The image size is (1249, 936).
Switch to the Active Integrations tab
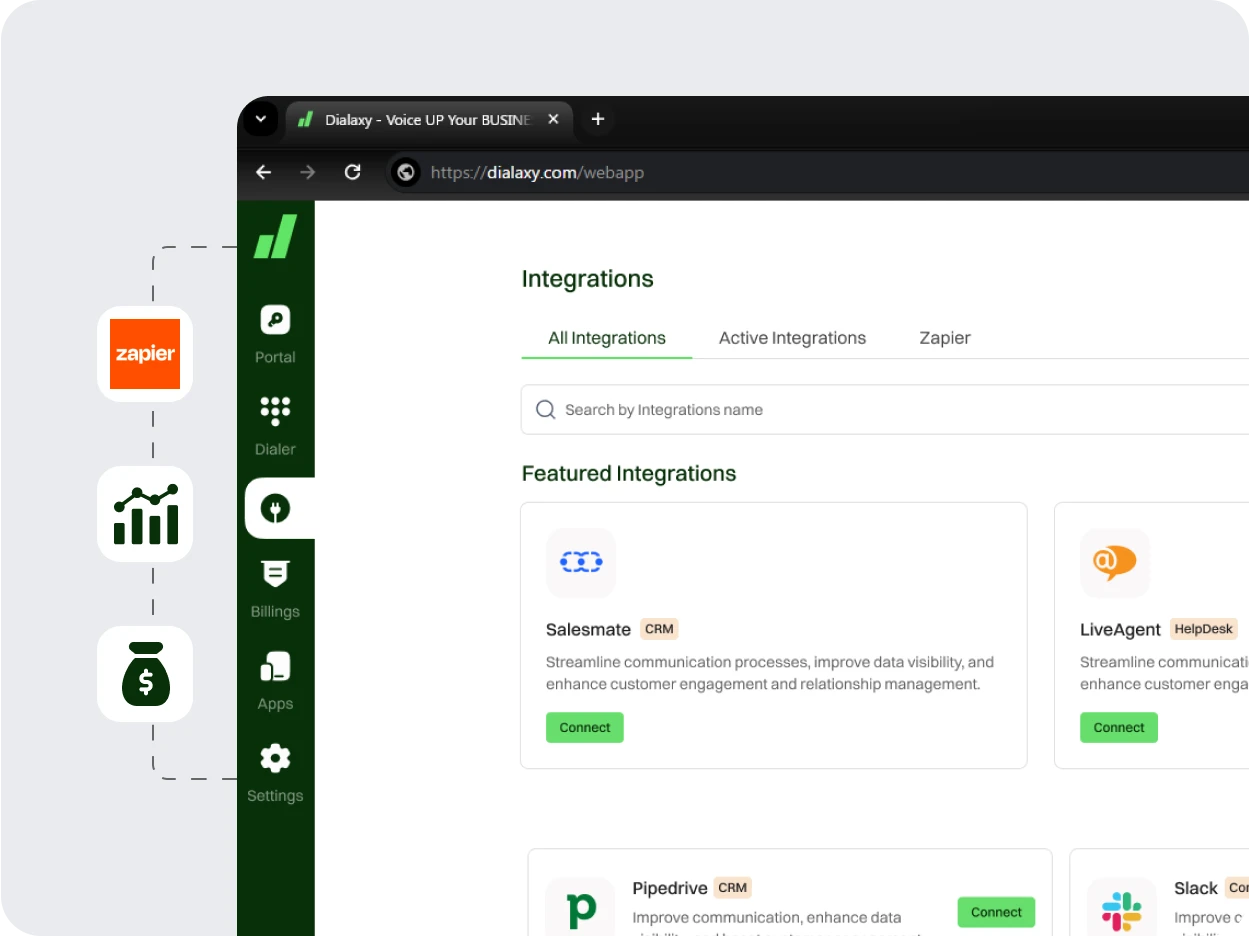click(792, 338)
